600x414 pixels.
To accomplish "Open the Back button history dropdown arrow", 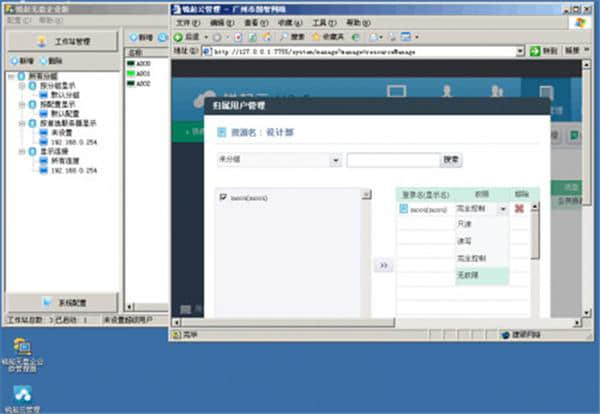I will (206, 37).
